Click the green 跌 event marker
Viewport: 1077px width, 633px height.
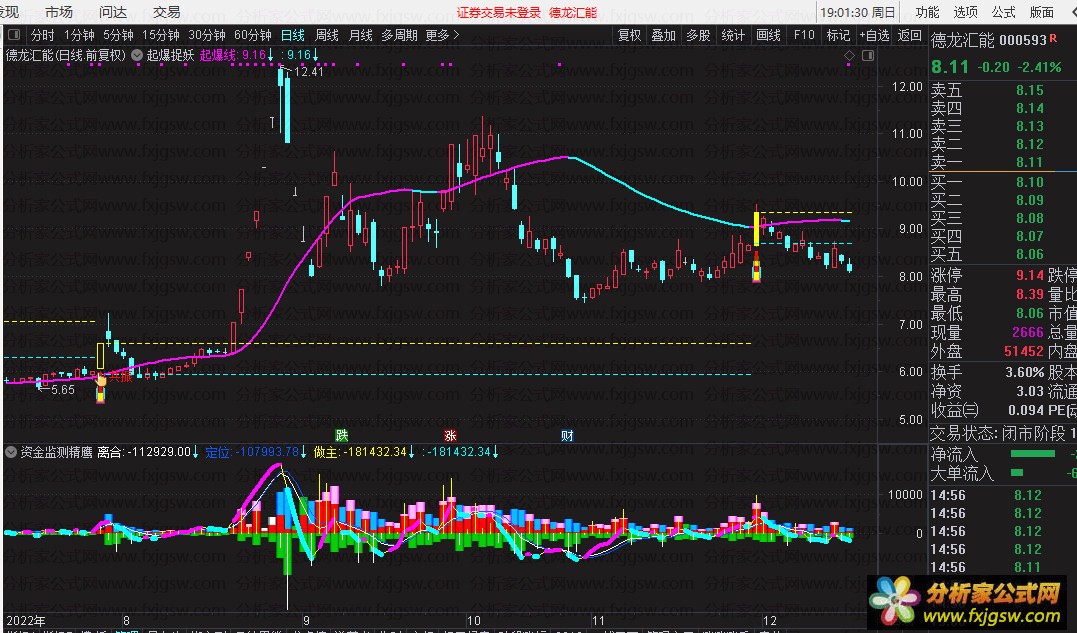click(x=341, y=435)
